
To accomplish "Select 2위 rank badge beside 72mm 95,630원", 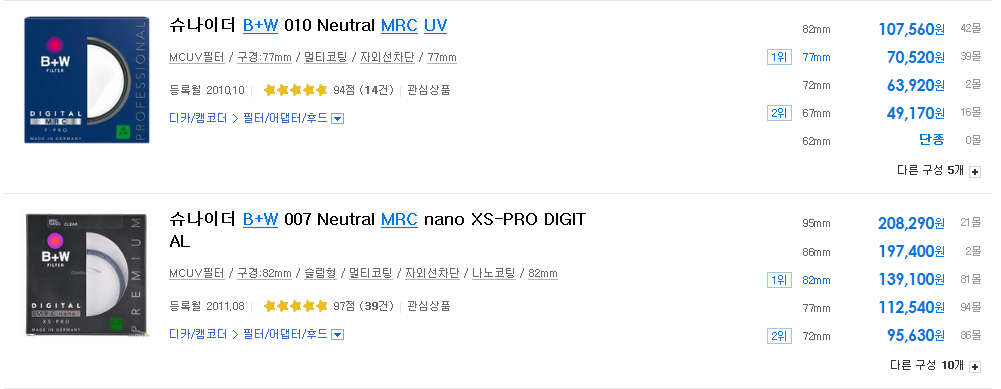I will coord(779,336).
